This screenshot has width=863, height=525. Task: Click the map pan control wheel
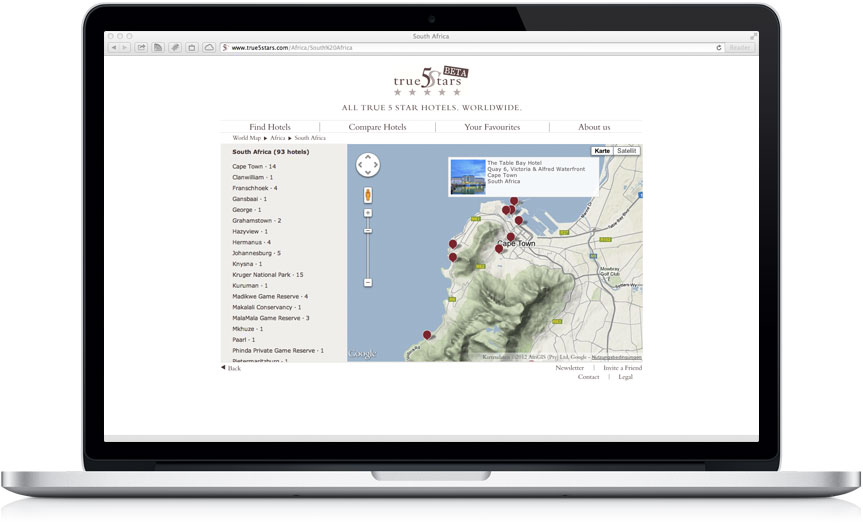click(368, 165)
